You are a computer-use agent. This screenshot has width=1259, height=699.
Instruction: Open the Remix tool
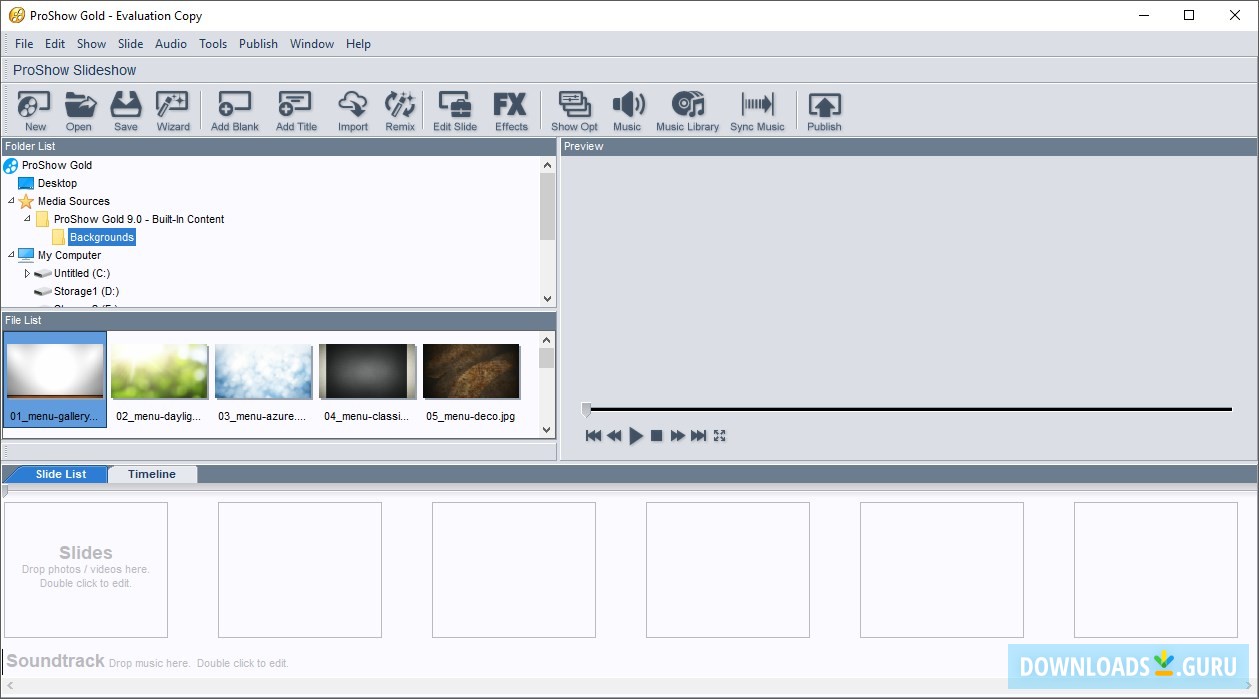400,110
